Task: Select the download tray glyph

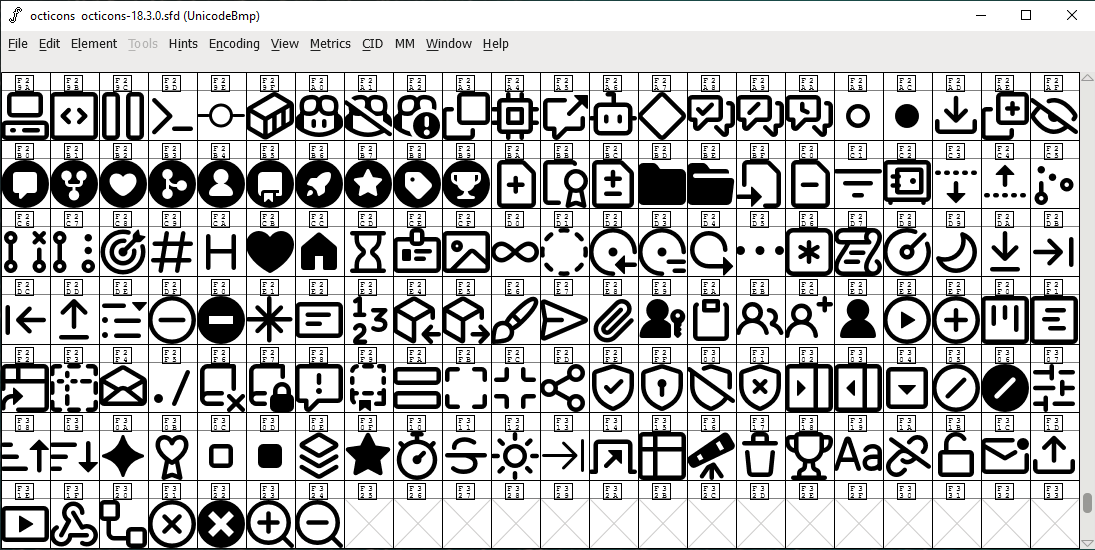Action: (955, 116)
